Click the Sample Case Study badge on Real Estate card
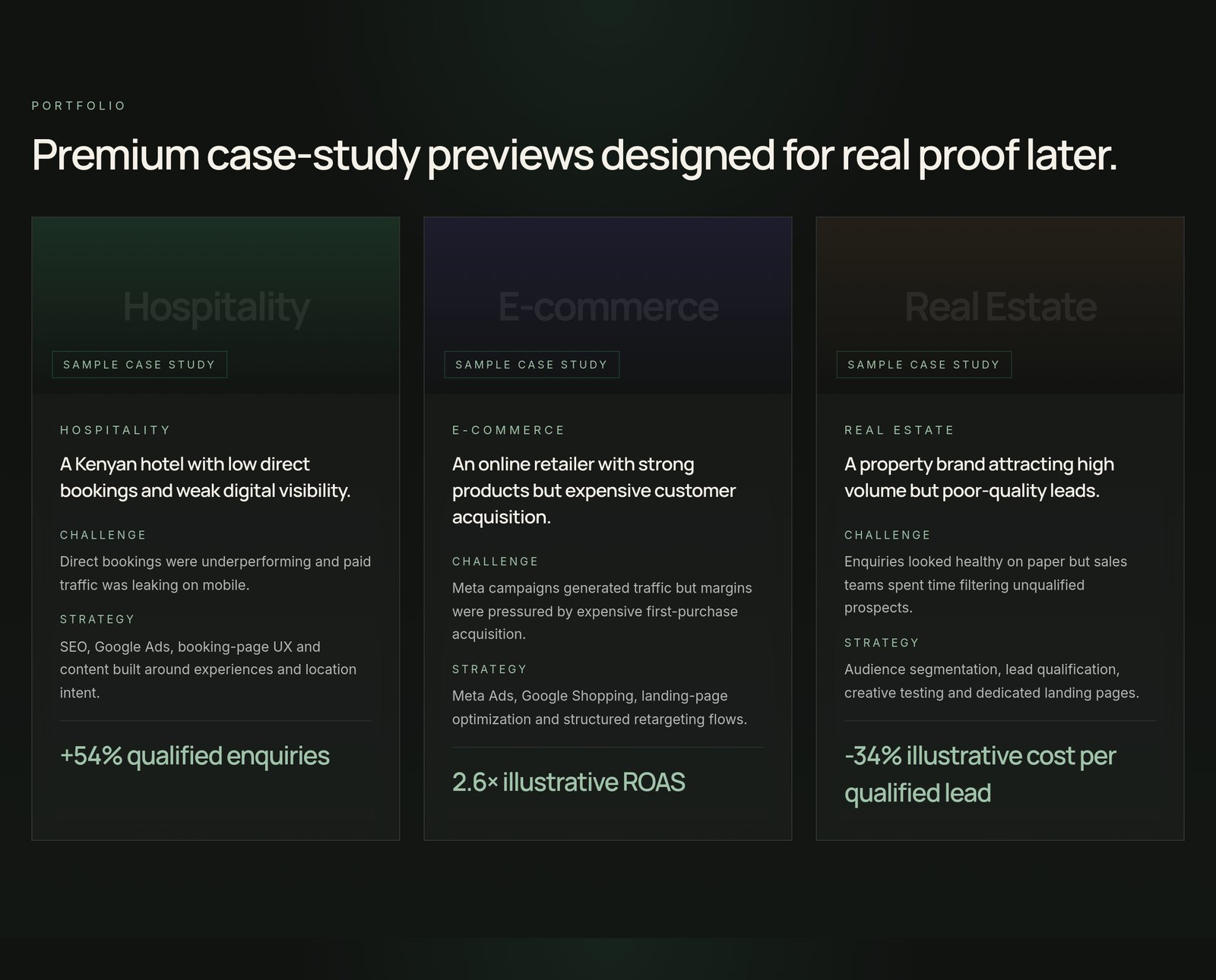Viewport: 1216px width, 980px height. [924, 365]
